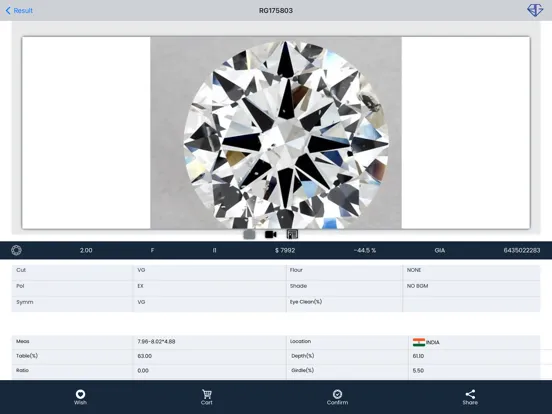Select the Depth(%) value 61.10
Image resolution: width=552 pixels, height=414 pixels.
(x=419, y=356)
